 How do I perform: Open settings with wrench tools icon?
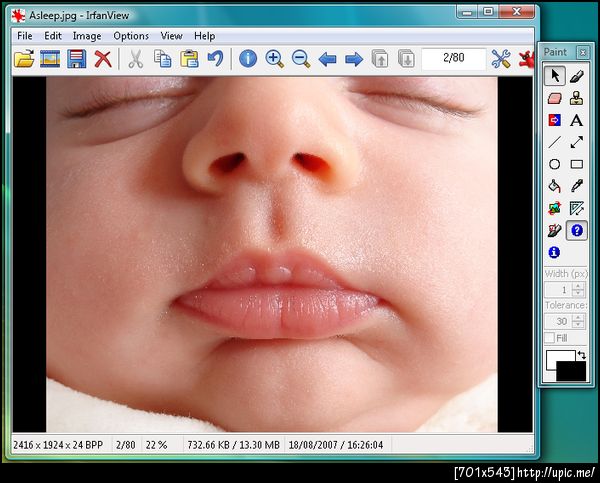pos(501,59)
